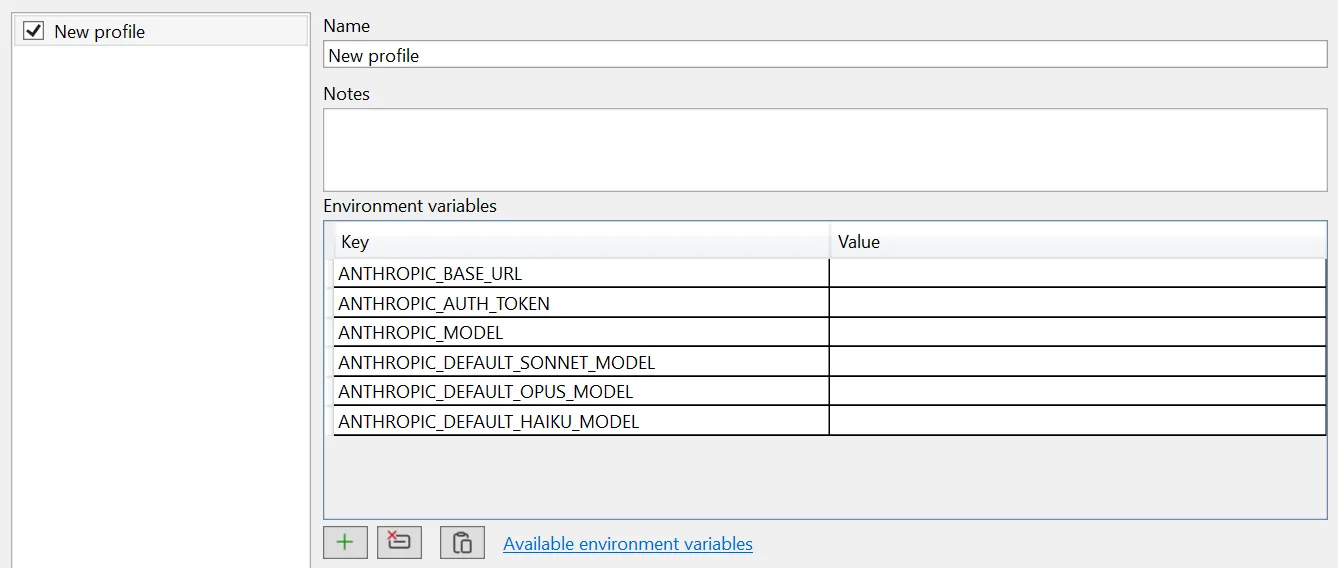1338x568 pixels.
Task: Click the green plus add variable button
Action: click(345, 542)
